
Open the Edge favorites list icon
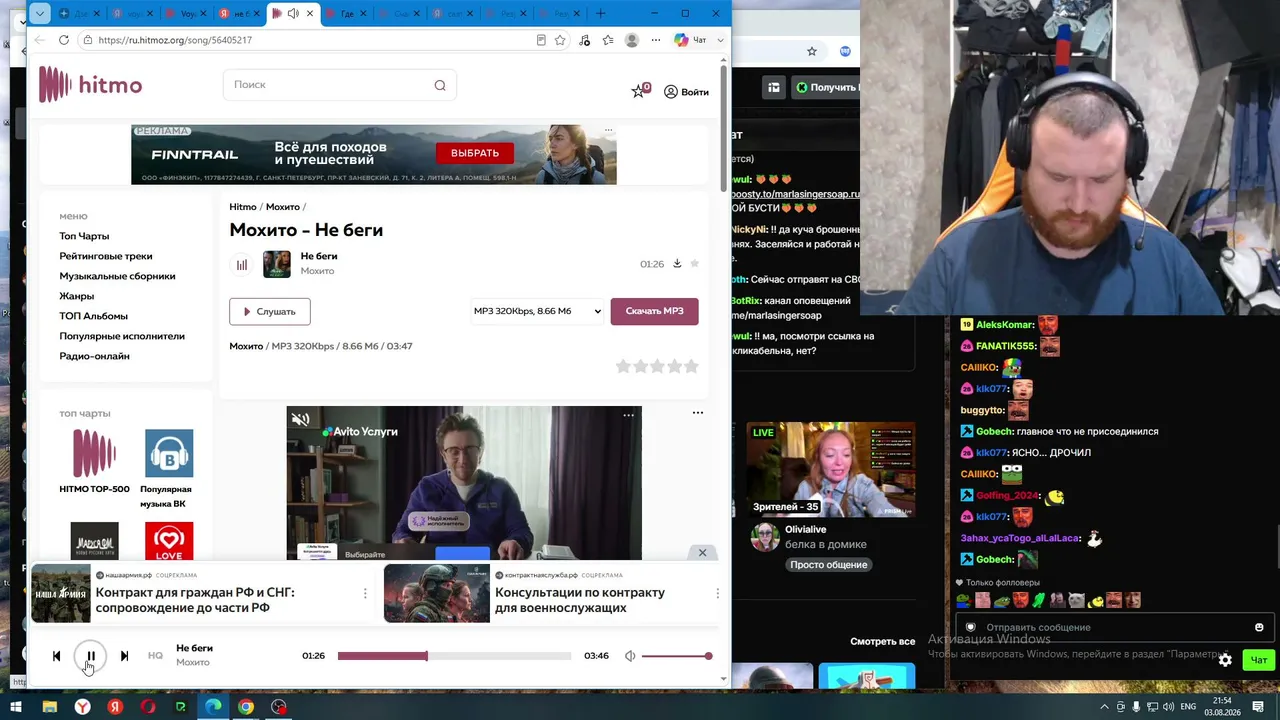point(607,40)
